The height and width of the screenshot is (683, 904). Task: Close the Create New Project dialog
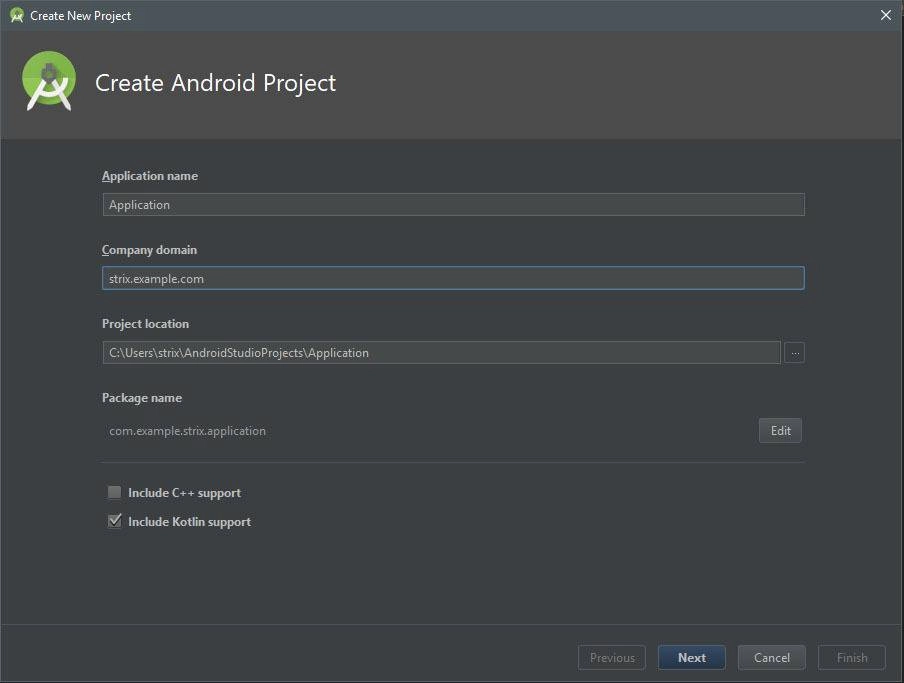click(886, 16)
